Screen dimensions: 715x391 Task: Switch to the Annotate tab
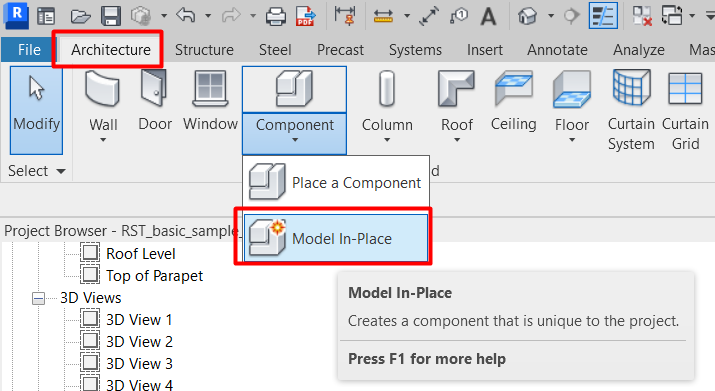coord(557,50)
